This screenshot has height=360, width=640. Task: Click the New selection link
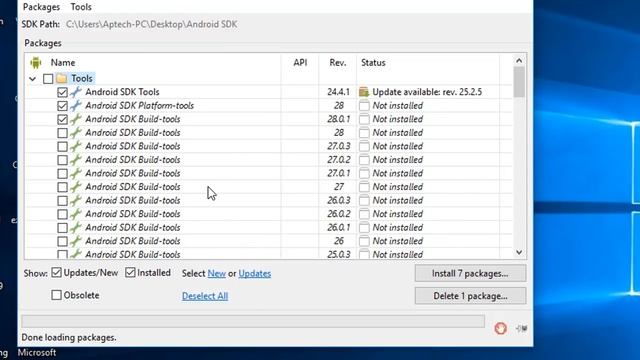point(216,273)
